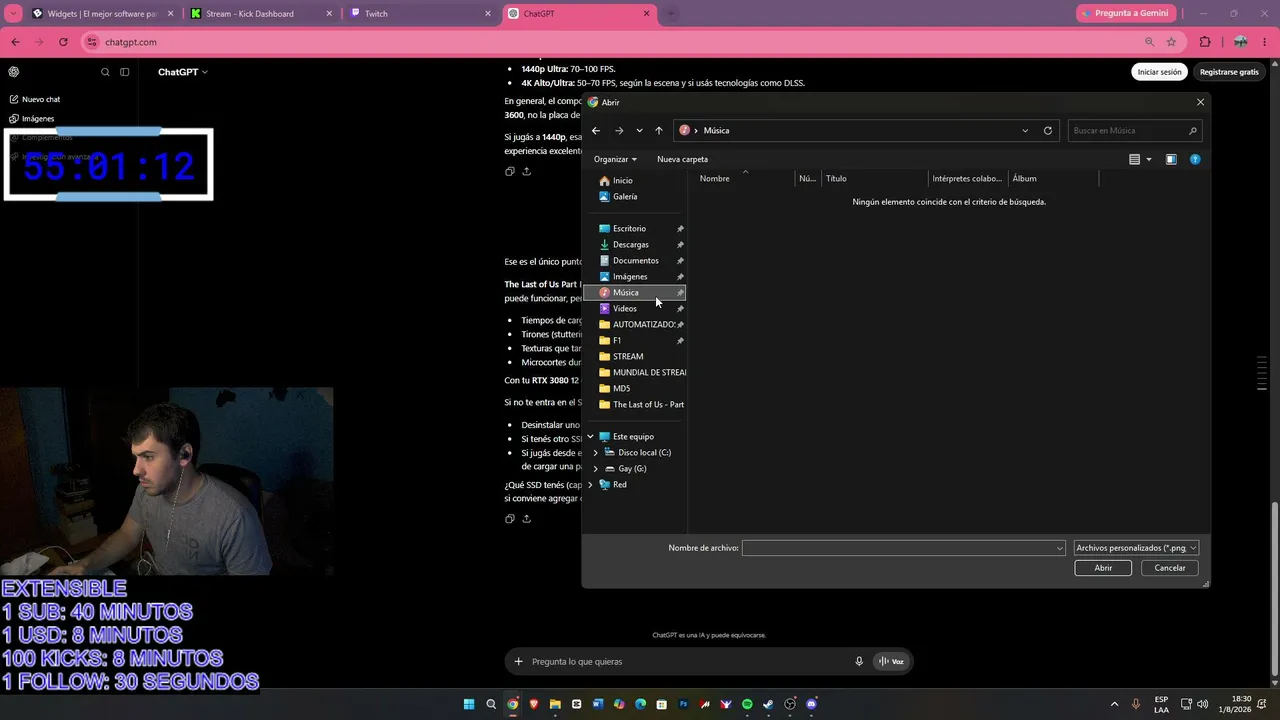Toggle the ChatGPT sidebar panel icon

coord(125,72)
